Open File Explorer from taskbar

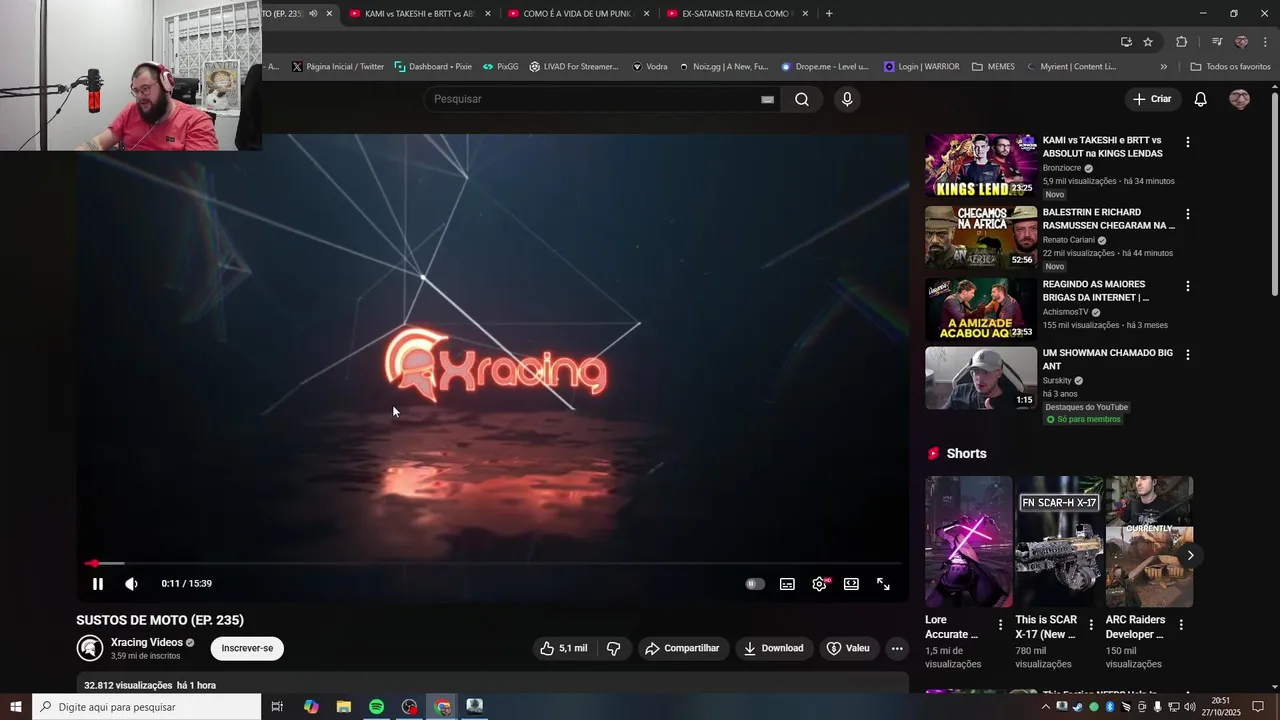344,707
